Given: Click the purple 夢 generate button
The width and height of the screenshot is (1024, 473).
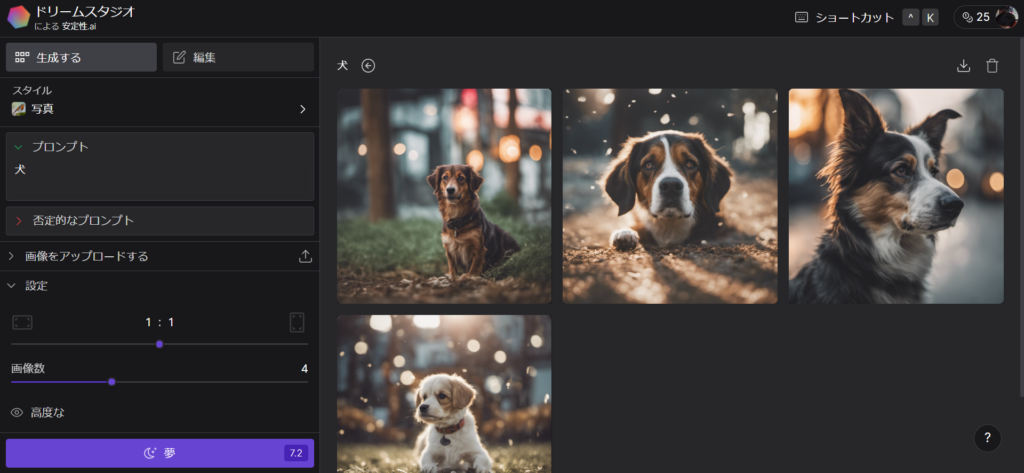Looking at the screenshot, I should point(159,453).
